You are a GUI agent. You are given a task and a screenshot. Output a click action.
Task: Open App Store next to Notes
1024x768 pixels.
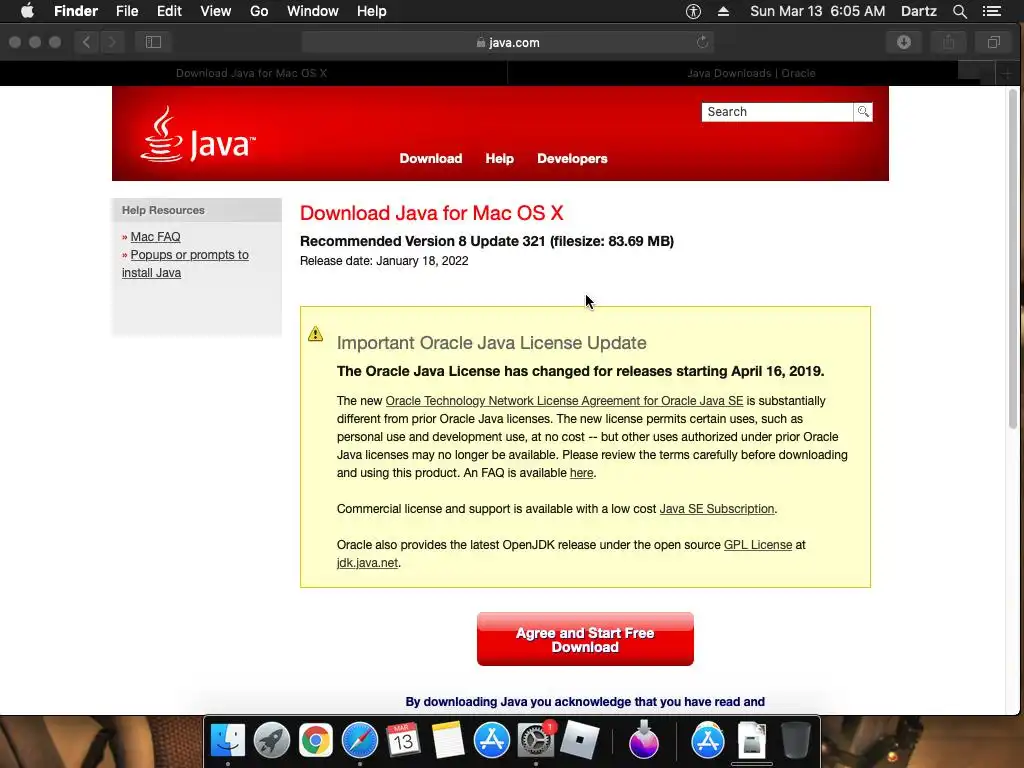491,740
